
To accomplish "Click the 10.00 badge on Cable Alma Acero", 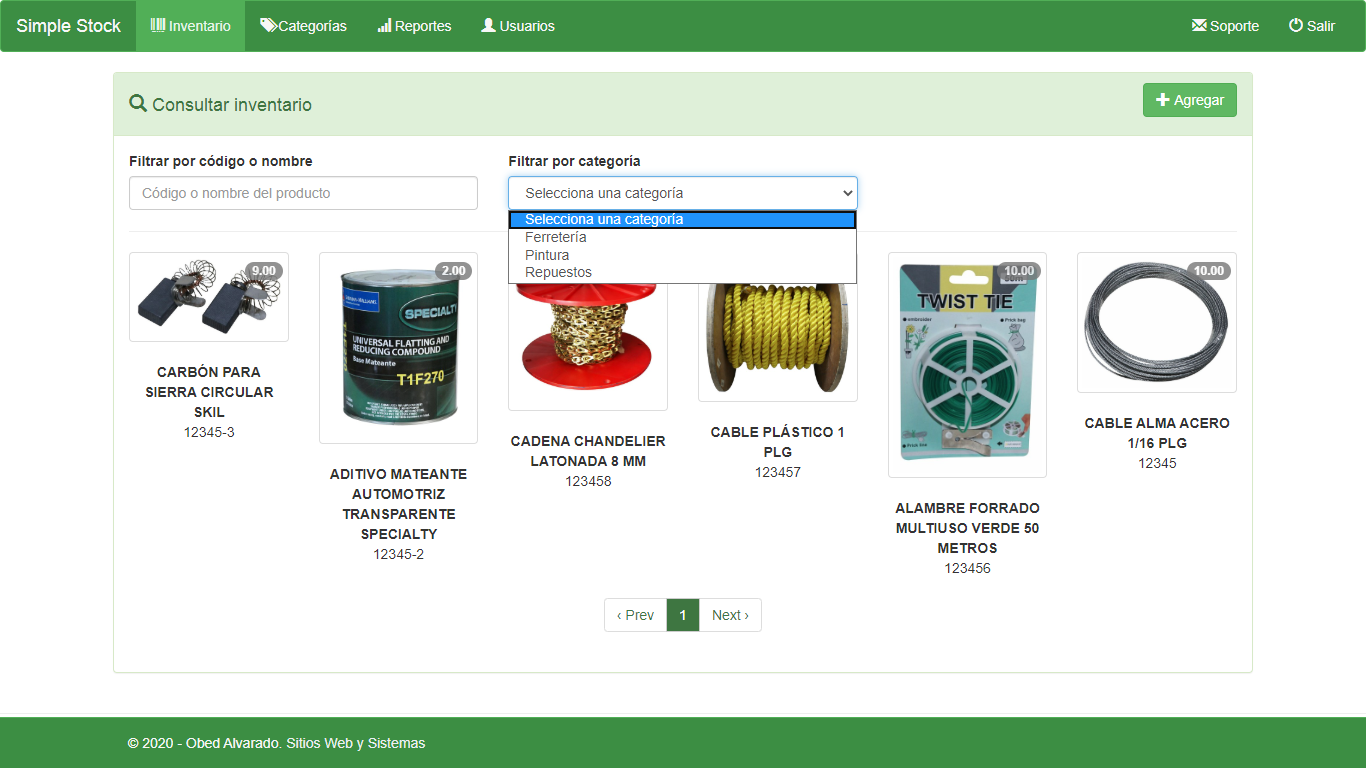I will pos(1209,271).
